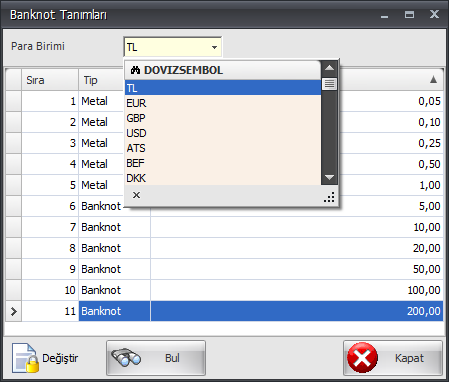Click the sort arrow in value column header
This screenshot has height=382, width=449.
(x=433, y=80)
